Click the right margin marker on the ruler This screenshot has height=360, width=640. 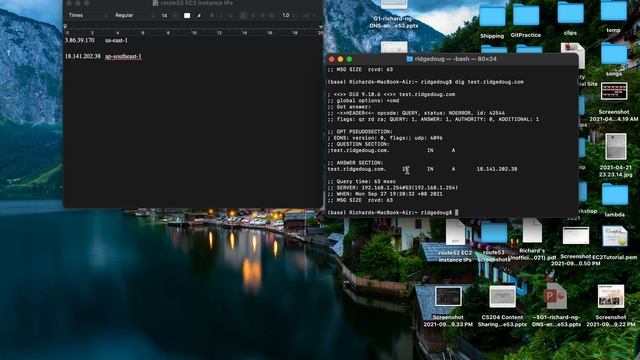pos(320,27)
